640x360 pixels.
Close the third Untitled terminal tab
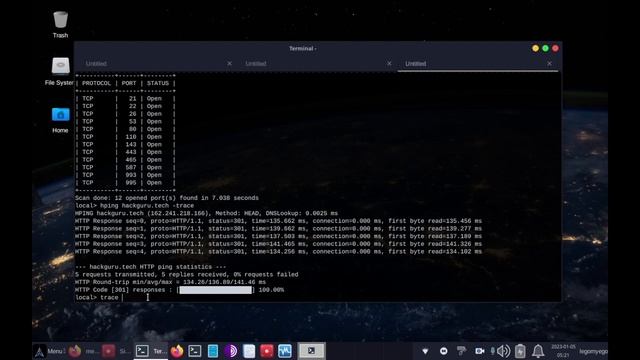(x=549, y=63)
